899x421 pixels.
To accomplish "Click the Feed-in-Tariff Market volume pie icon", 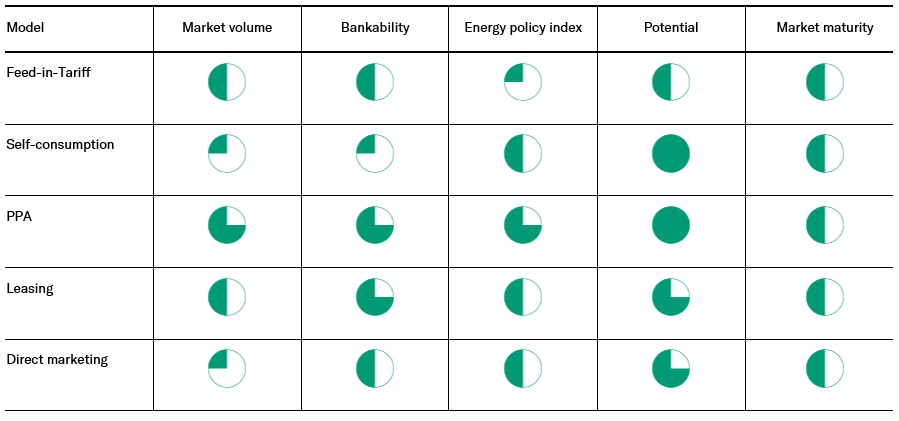I will coord(227,82).
